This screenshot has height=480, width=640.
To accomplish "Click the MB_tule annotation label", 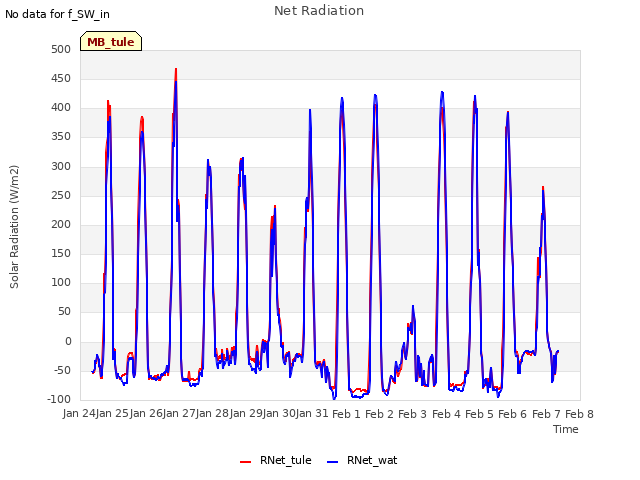I will click(x=111, y=42).
